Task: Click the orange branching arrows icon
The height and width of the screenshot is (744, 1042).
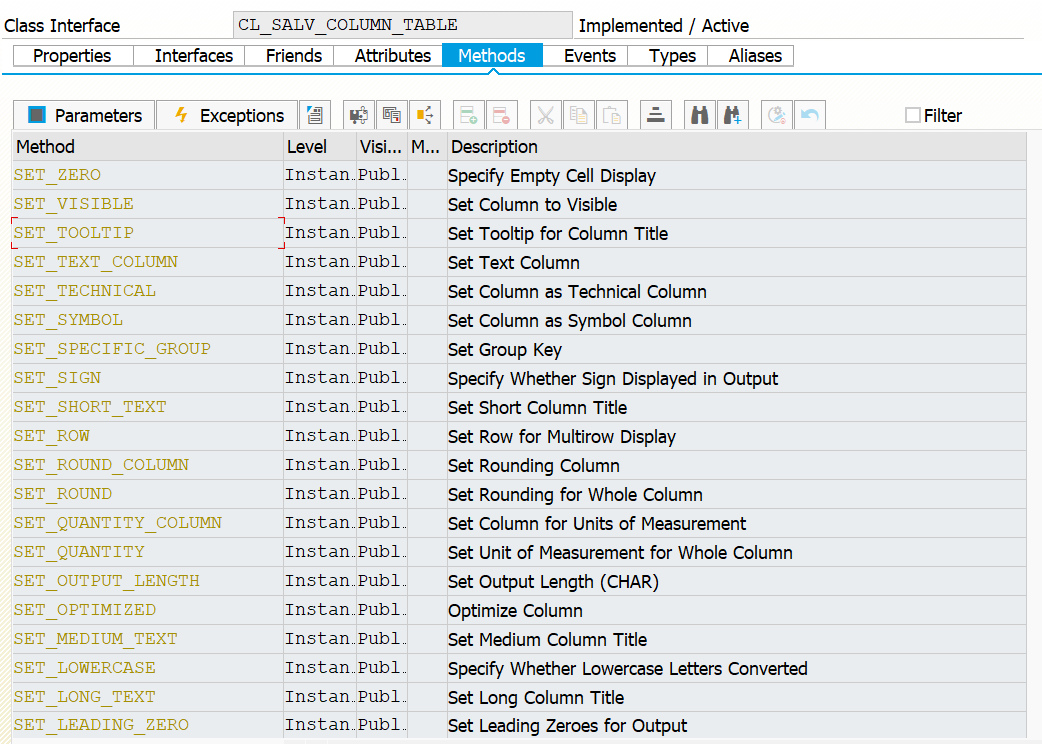Action: point(425,115)
